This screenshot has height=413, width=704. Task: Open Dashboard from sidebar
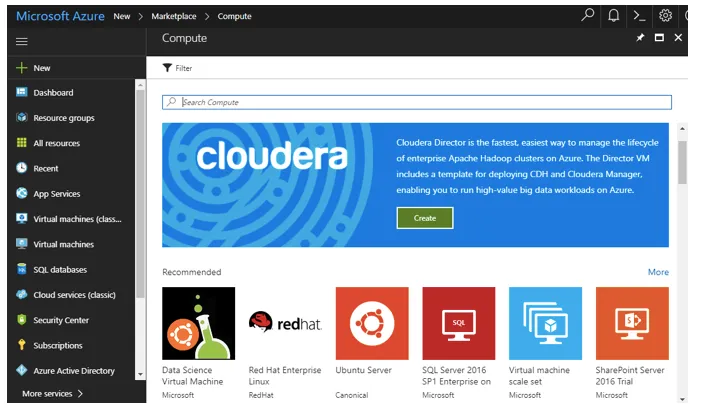pos(53,92)
